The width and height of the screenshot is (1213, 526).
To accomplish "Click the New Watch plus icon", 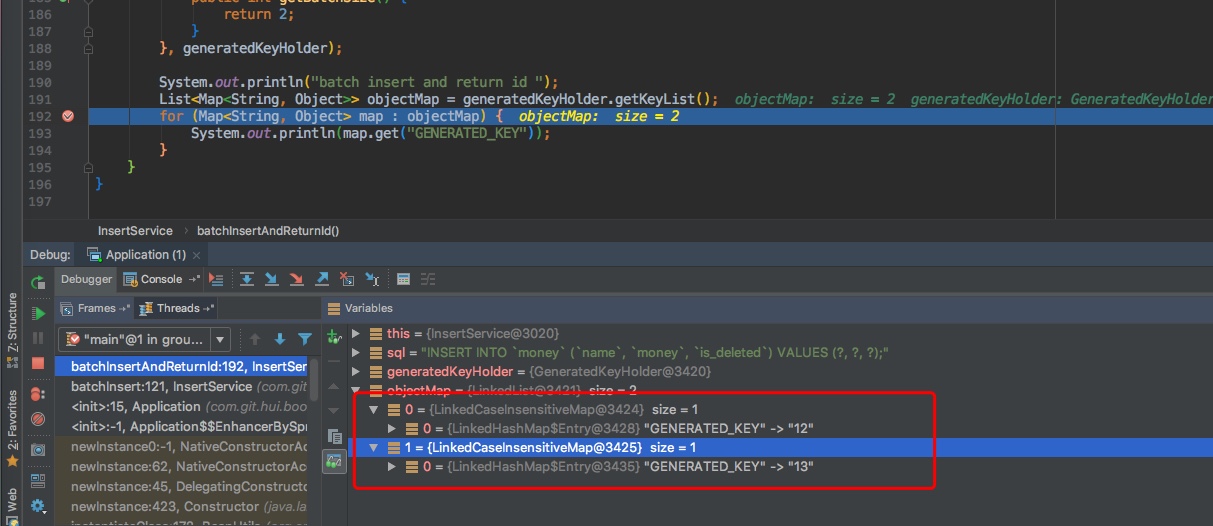I will (x=335, y=338).
